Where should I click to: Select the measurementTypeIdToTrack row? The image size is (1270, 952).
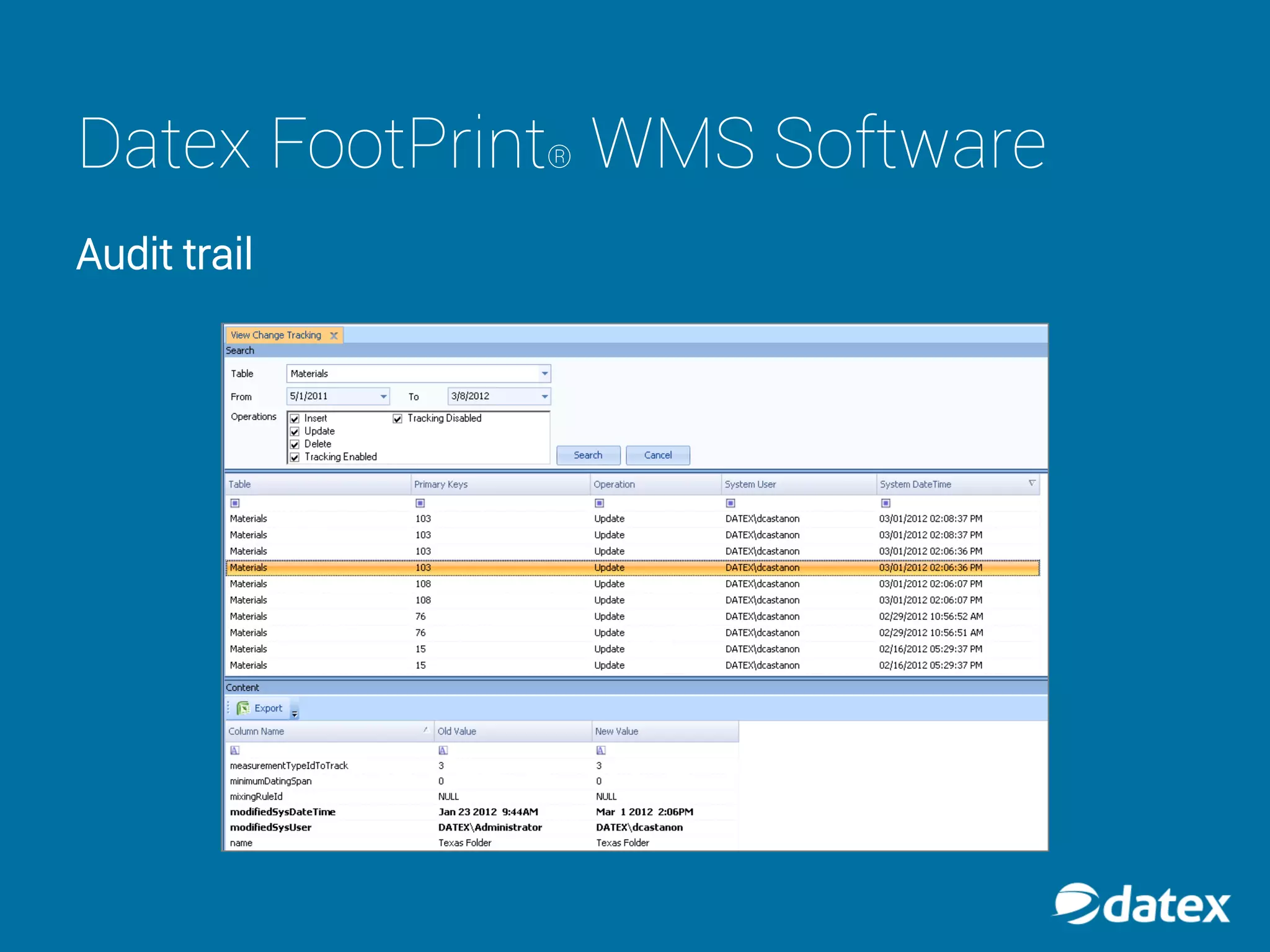[x=482, y=766]
